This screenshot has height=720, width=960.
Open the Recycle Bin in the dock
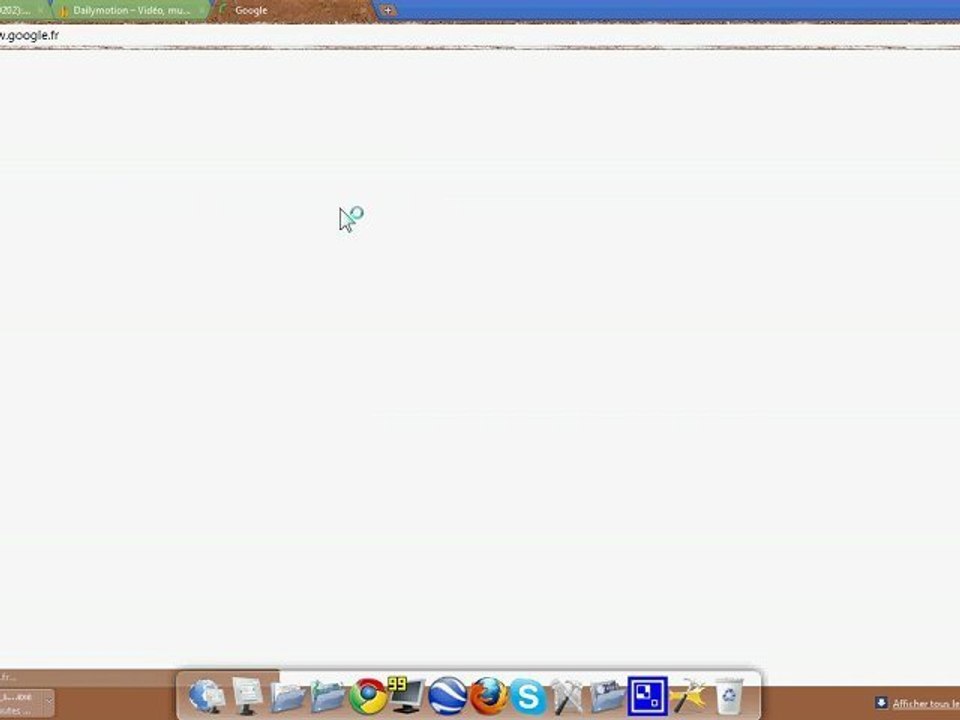[729, 696]
